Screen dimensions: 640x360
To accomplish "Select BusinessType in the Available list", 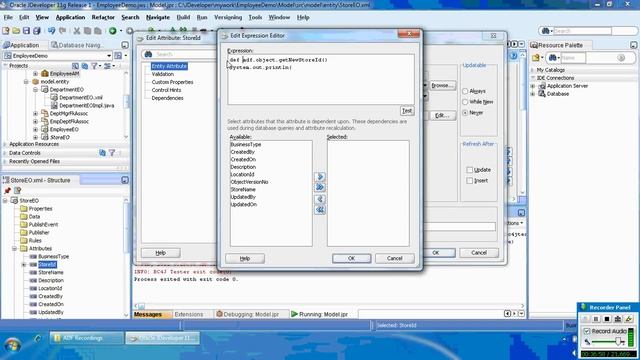I will pos(246,144).
